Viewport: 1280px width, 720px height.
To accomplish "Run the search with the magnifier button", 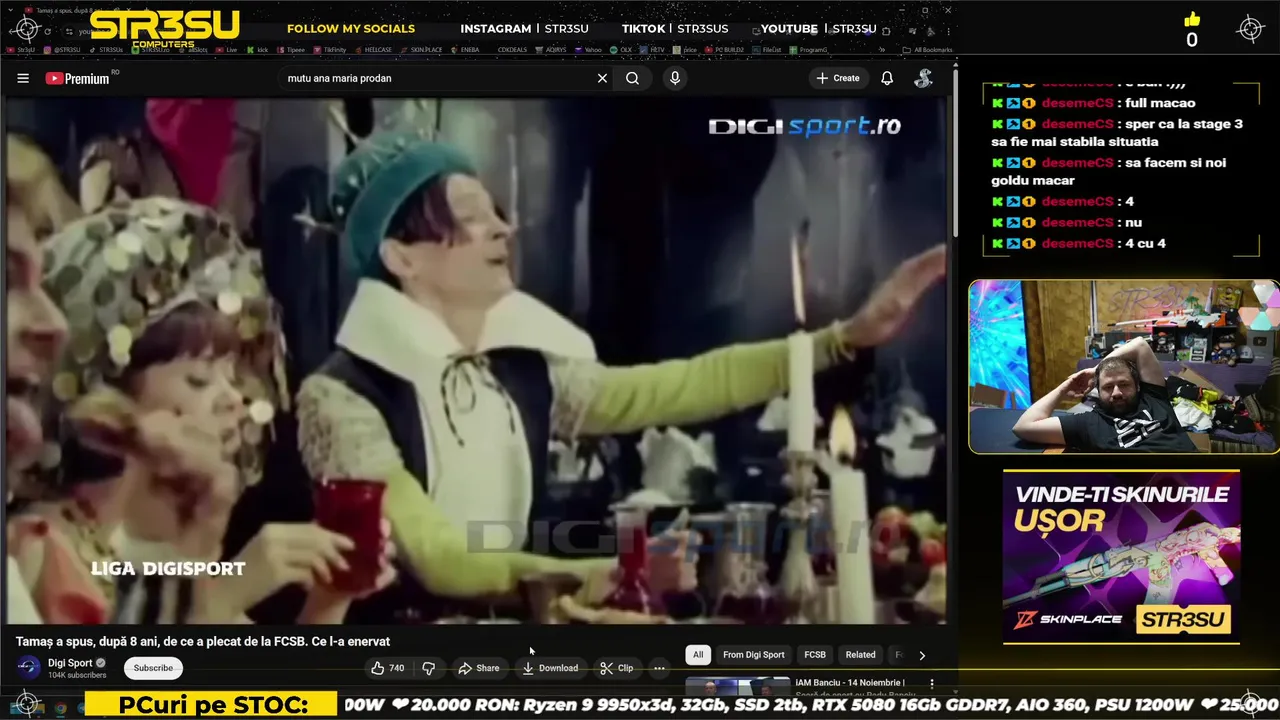I will coord(632,78).
